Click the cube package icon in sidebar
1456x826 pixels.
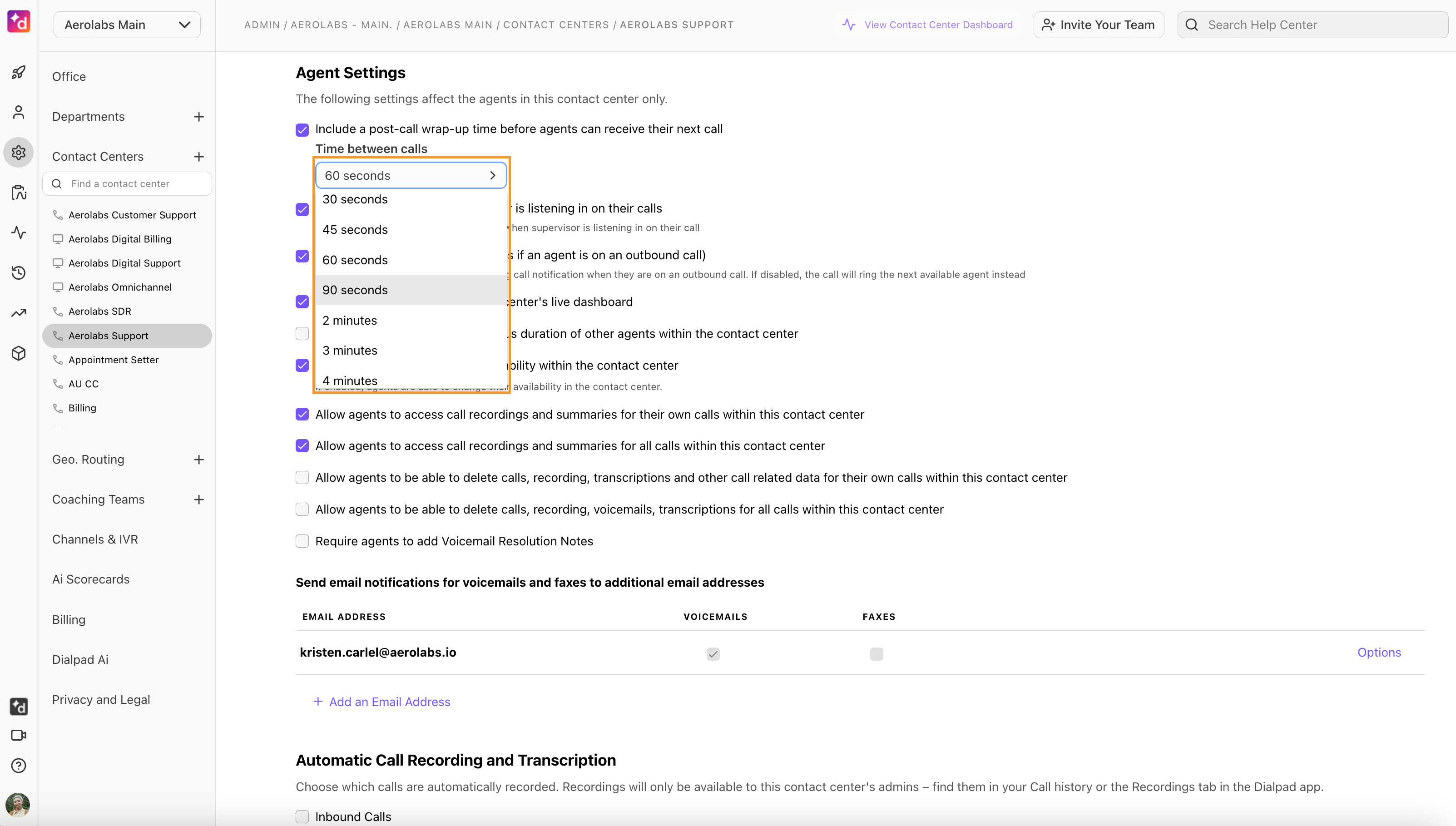19,353
